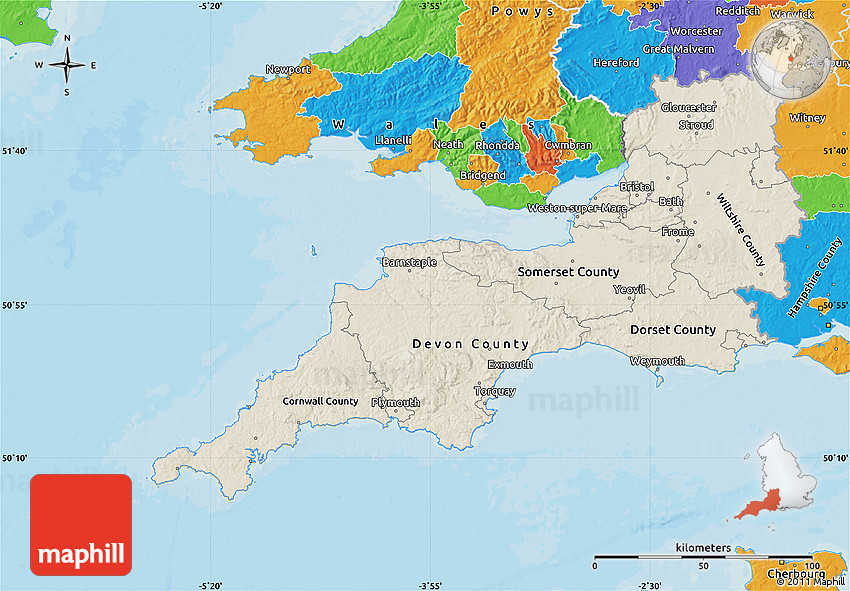Image resolution: width=850 pixels, height=591 pixels.
Task: Click the Somerset County label
Action: tap(568, 272)
